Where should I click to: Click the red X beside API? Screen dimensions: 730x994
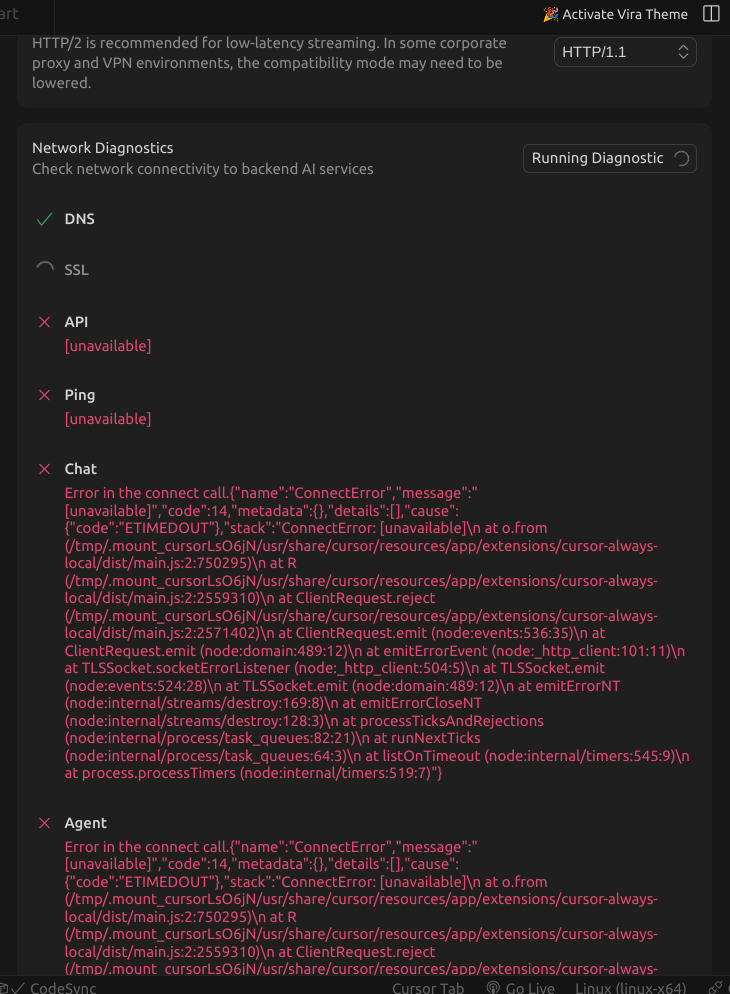click(x=44, y=322)
